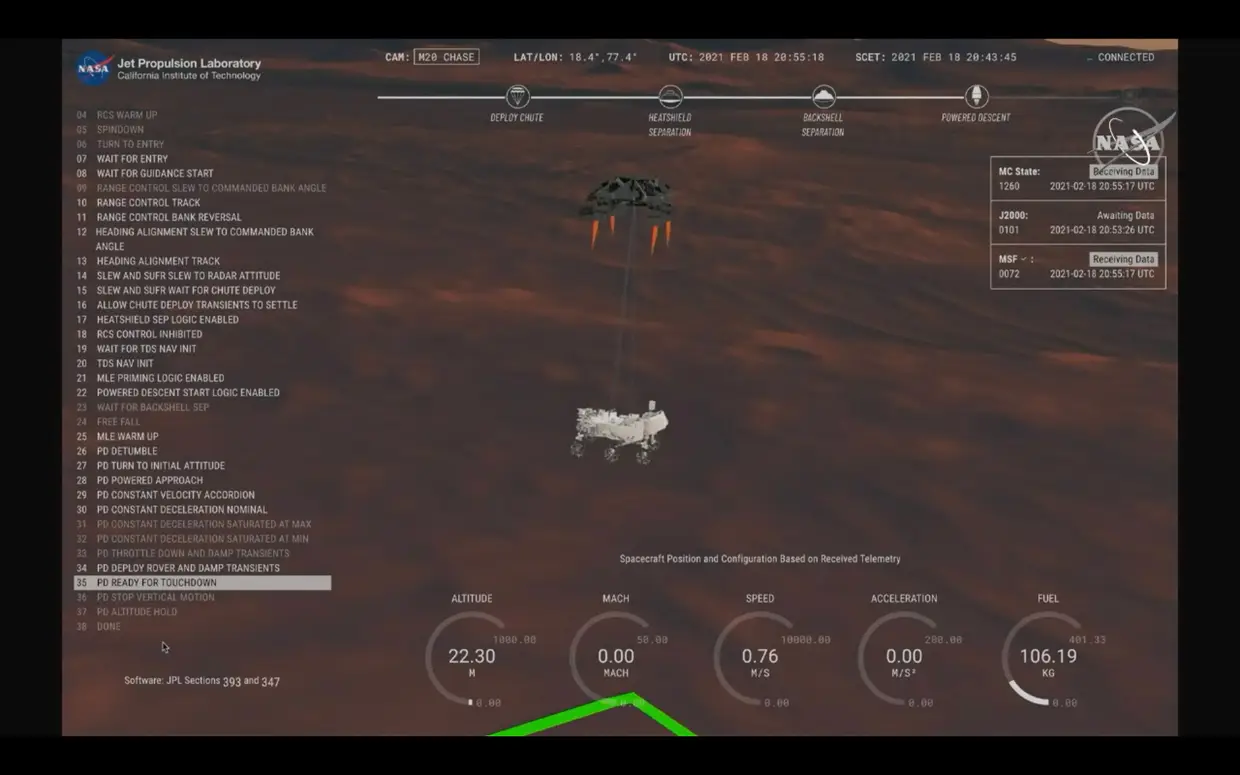Select step 18 RCS CONTROL INHIBITED

pos(139,334)
